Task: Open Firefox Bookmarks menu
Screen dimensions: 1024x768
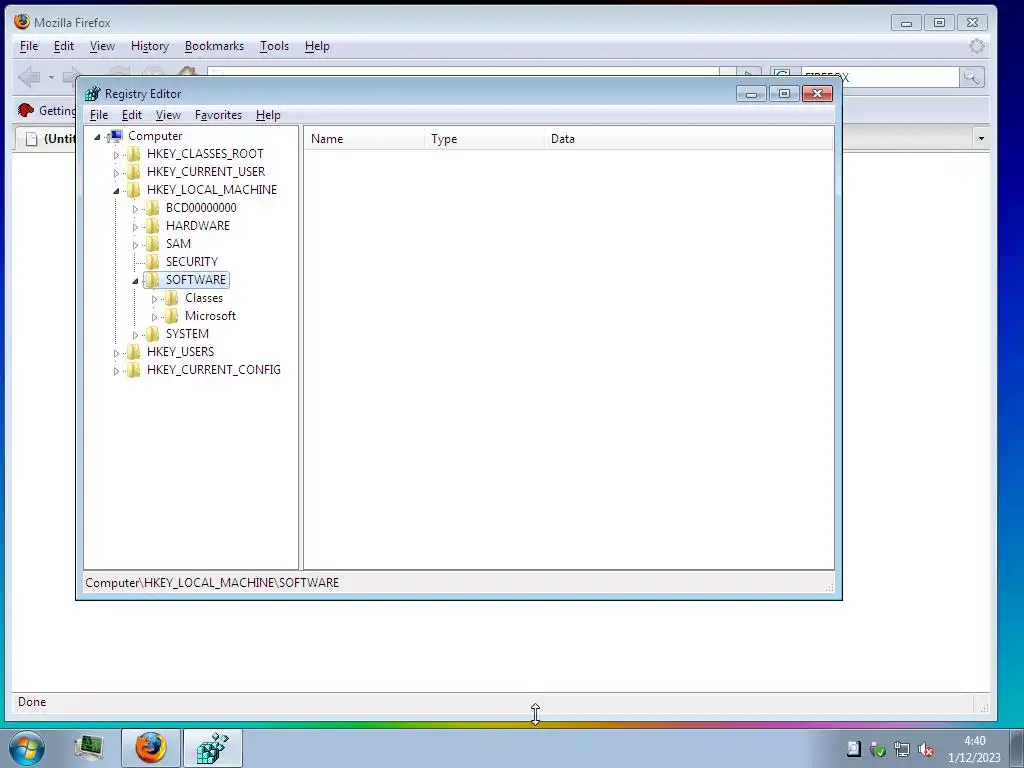Action: (x=214, y=46)
